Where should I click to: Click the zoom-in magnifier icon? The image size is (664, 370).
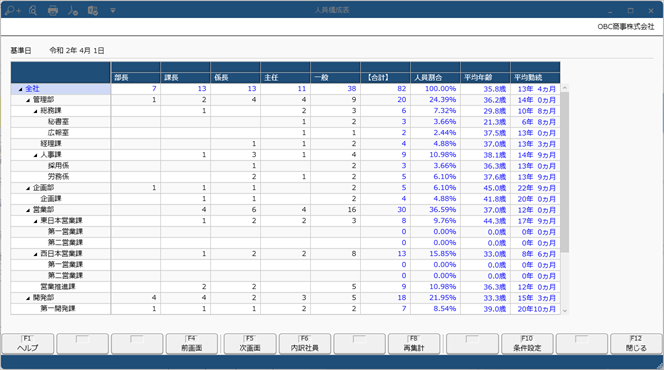tap(13, 10)
